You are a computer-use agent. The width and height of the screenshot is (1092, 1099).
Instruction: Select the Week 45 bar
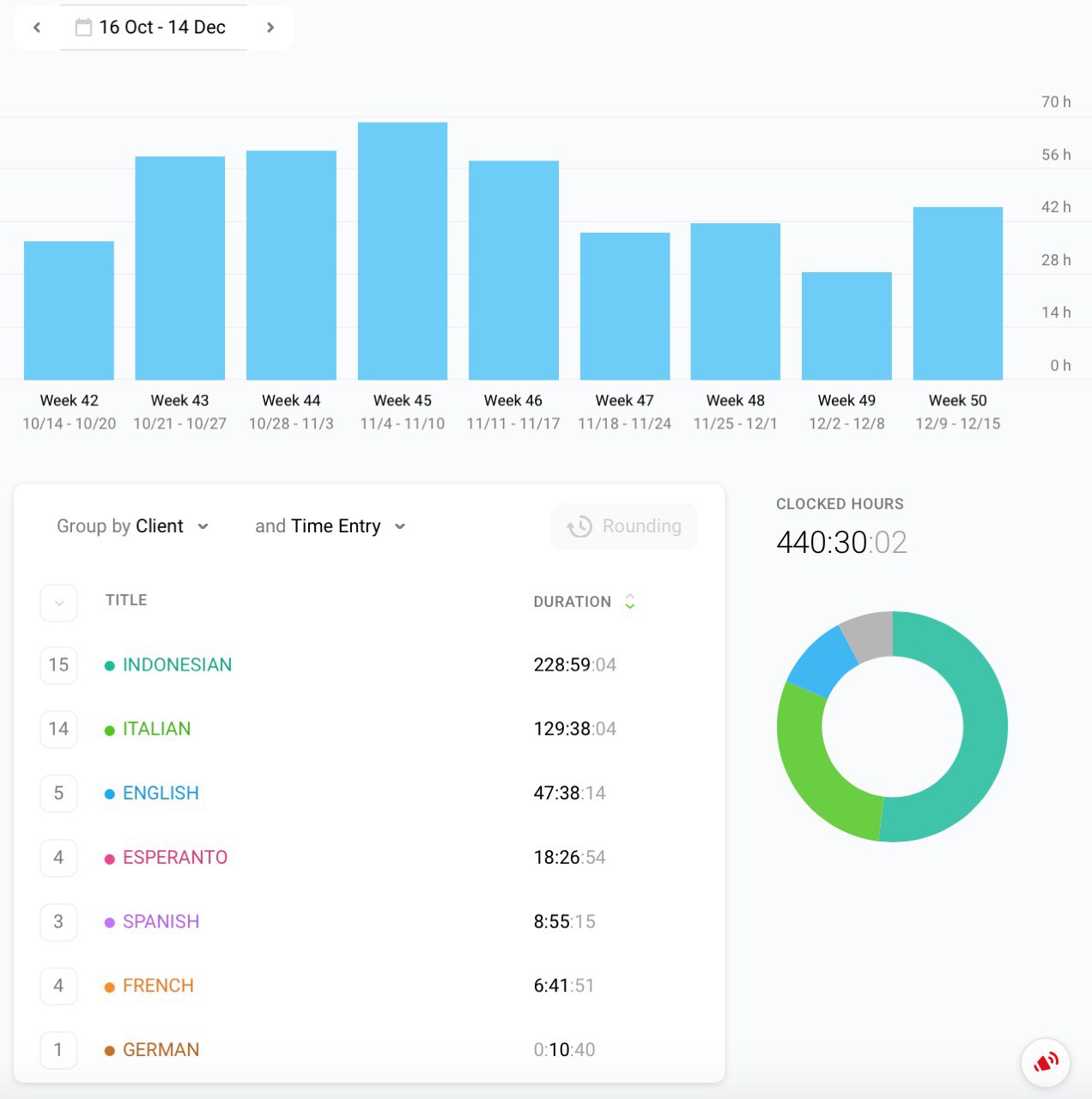point(403,251)
